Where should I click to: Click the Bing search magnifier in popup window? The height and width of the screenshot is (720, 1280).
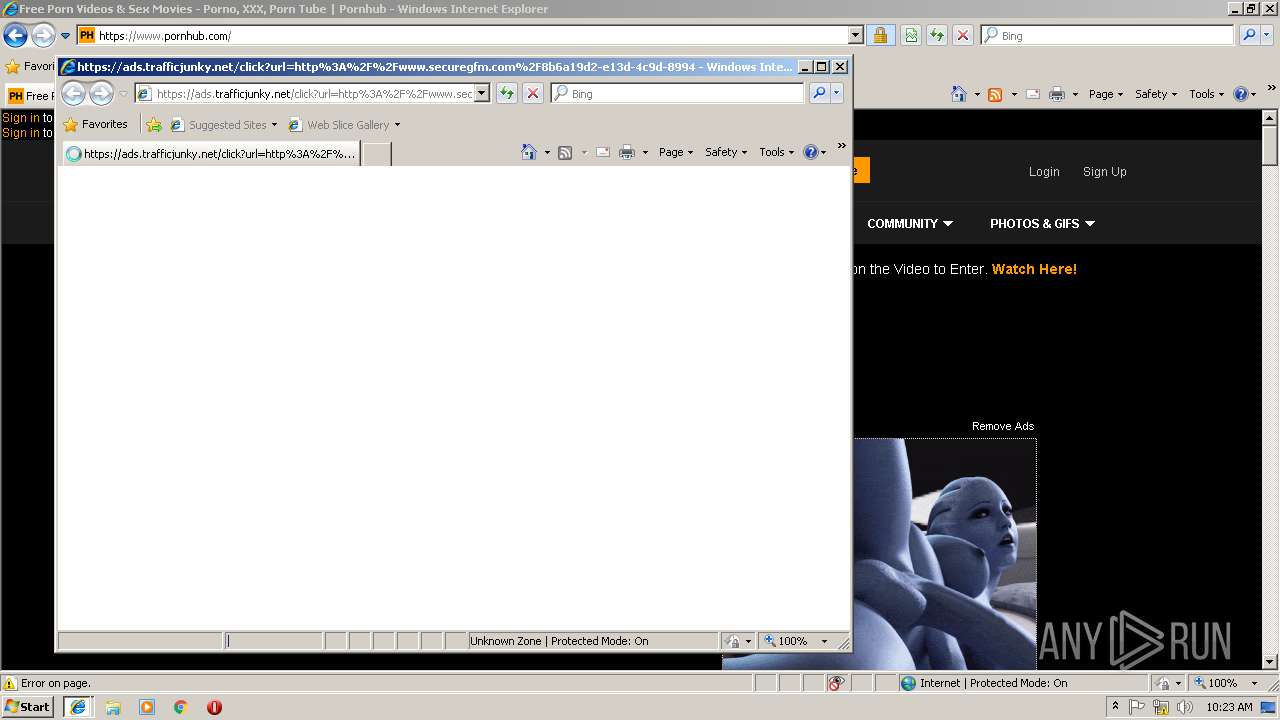(x=819, y=93)
